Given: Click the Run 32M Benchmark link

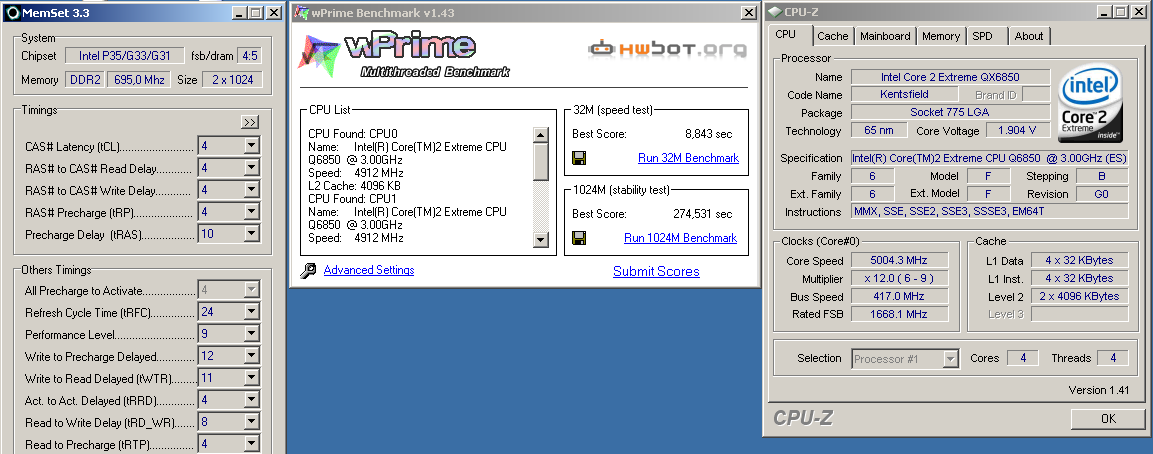Looking at the screenshot, I should pos(688,158).
